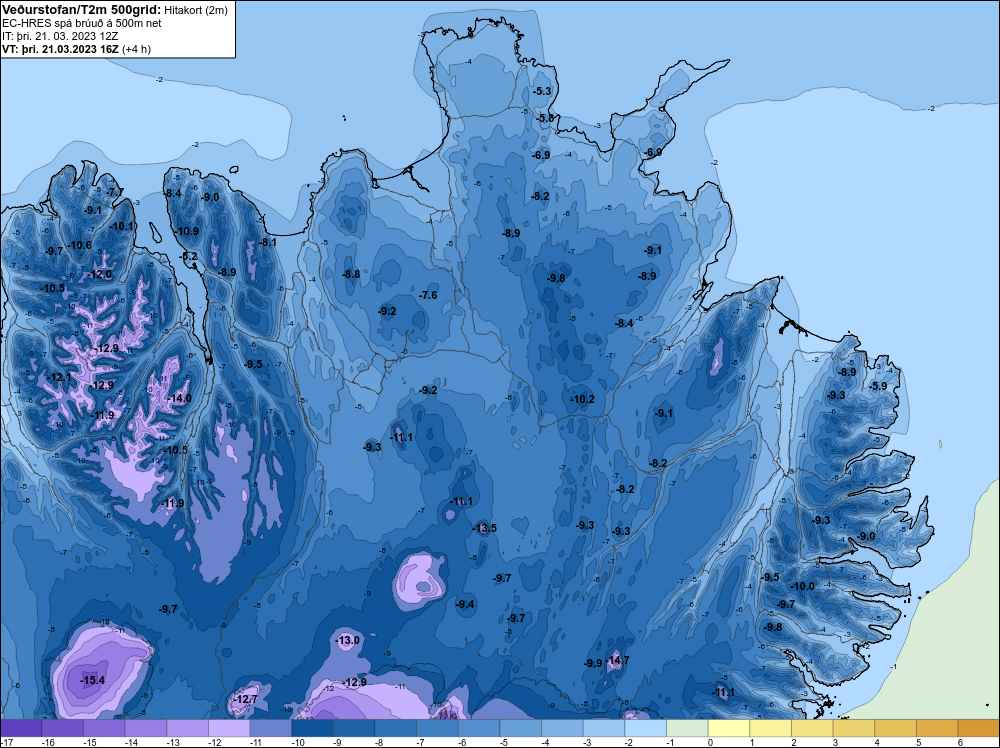Click the legend swatch between -2 and -1
1000x748 pixels.
point(645,728)
